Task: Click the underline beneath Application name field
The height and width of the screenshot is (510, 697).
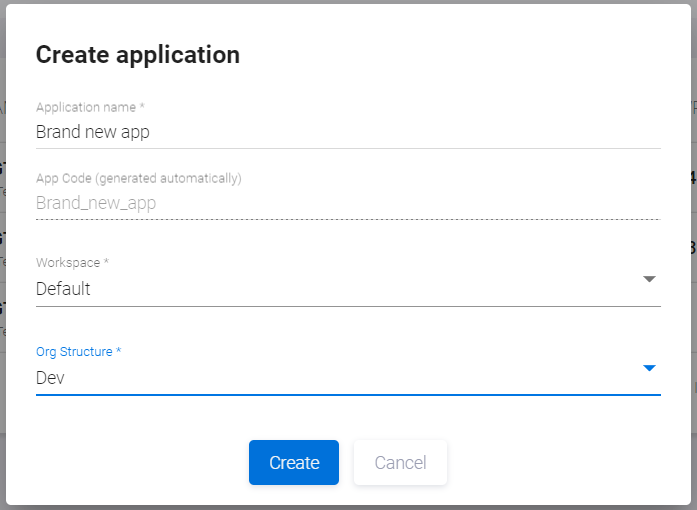Action: pos(348,148)
